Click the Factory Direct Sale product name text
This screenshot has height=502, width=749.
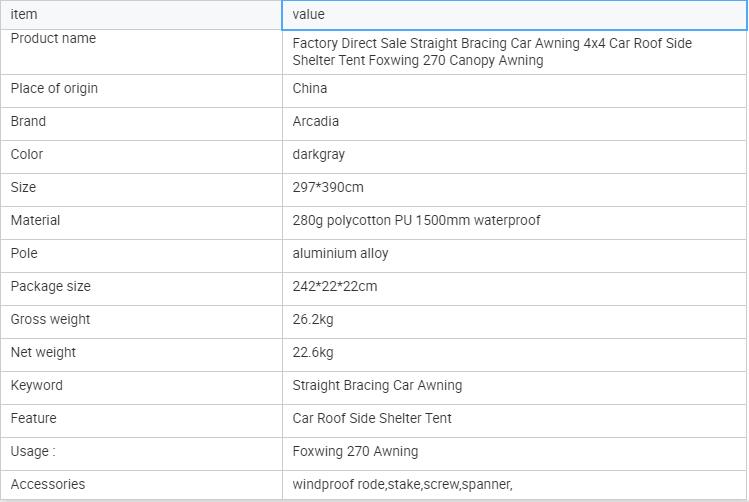(492, 52)
